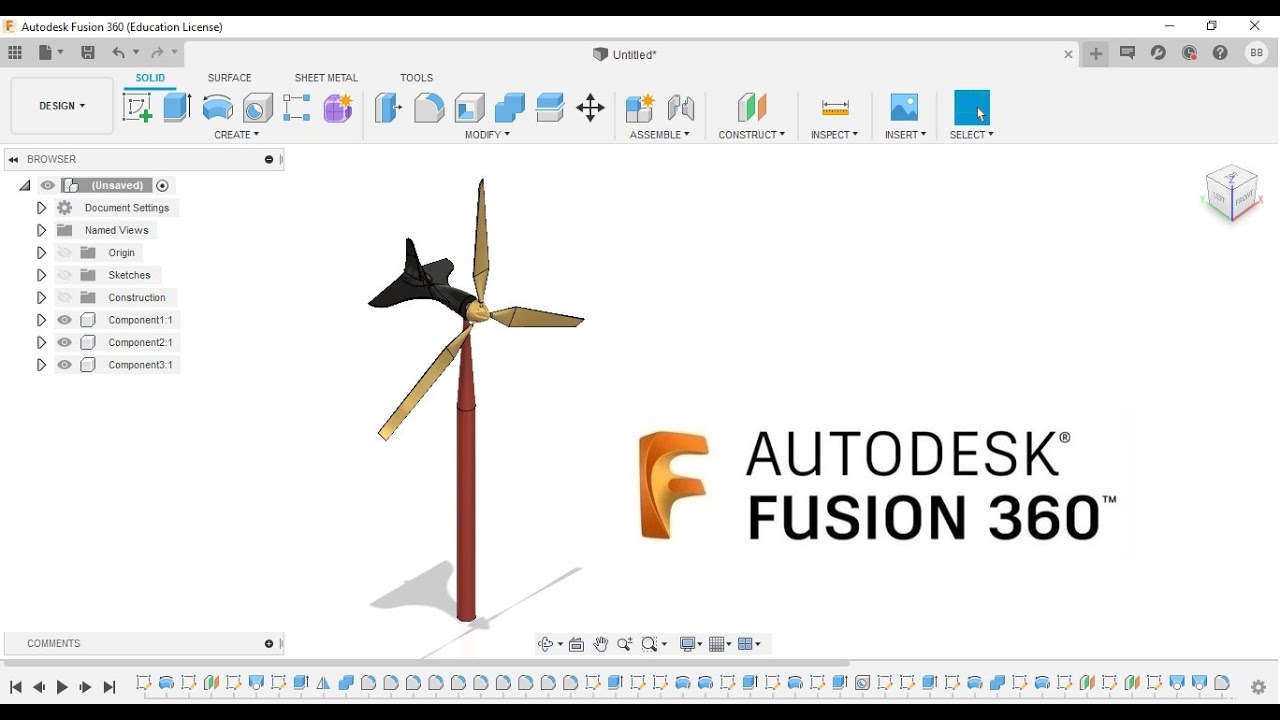Expand the Document Settings node

click(x=41, y=208)
